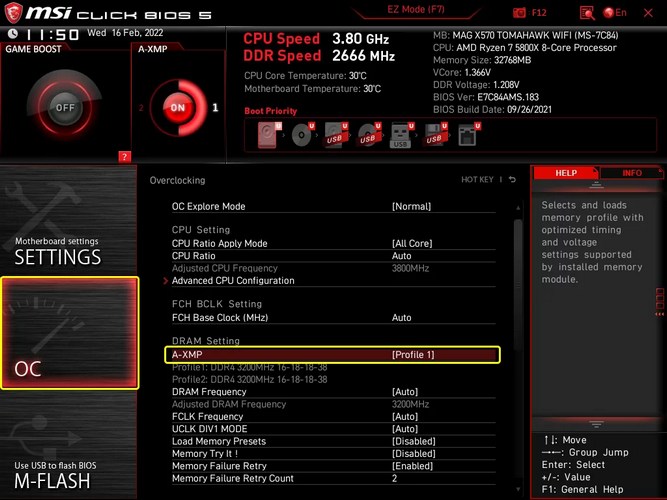Viewport: 667px width, 500px height.
Task: Open Memory Try It ! Disabled setting
Action: coord(334,453)
